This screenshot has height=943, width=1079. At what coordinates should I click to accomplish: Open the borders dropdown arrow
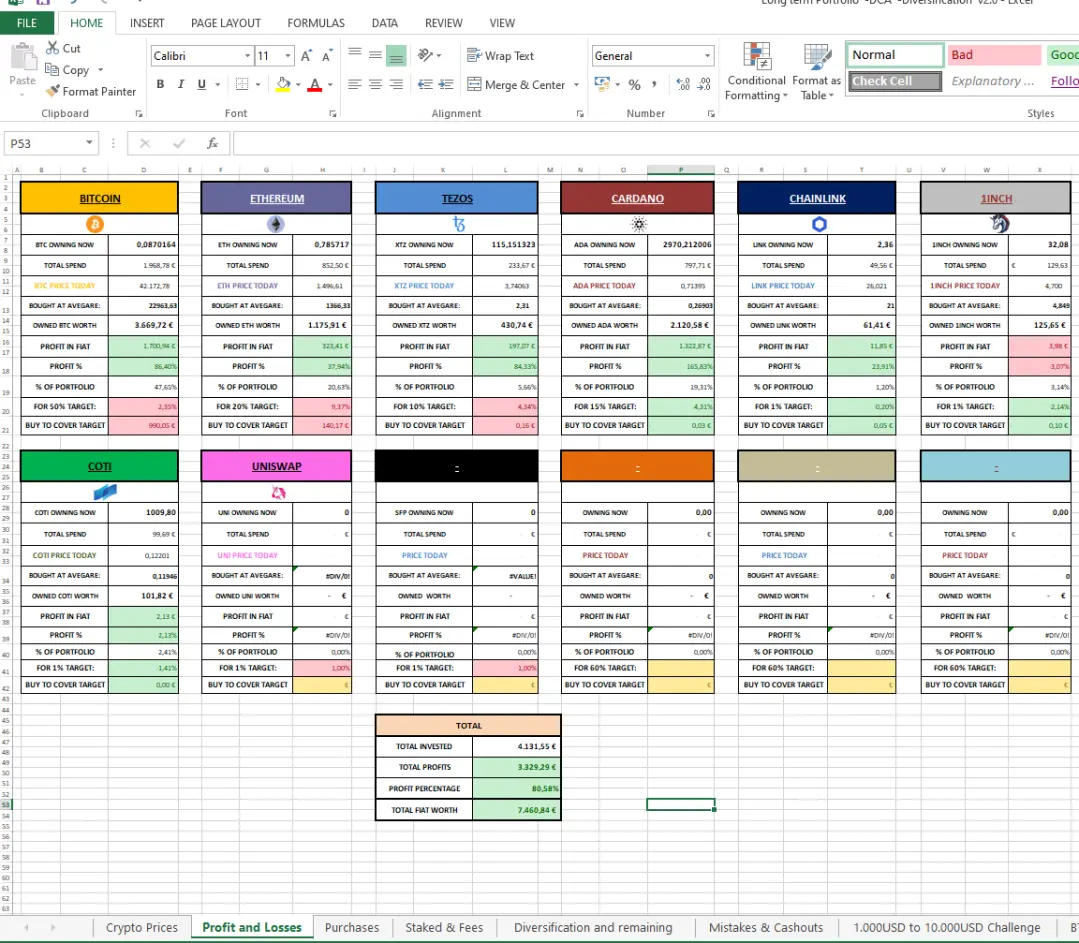coord(258,85)
